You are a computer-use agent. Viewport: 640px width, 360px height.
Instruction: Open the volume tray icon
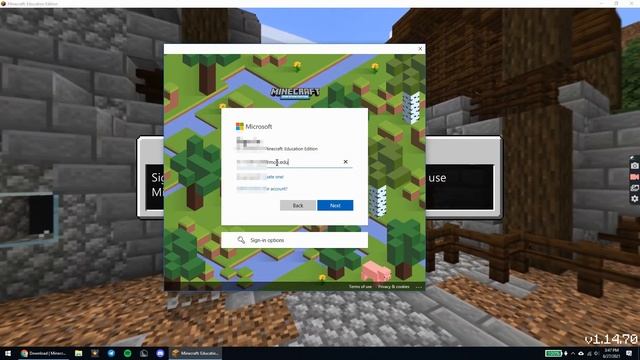(x=596, y=353)
